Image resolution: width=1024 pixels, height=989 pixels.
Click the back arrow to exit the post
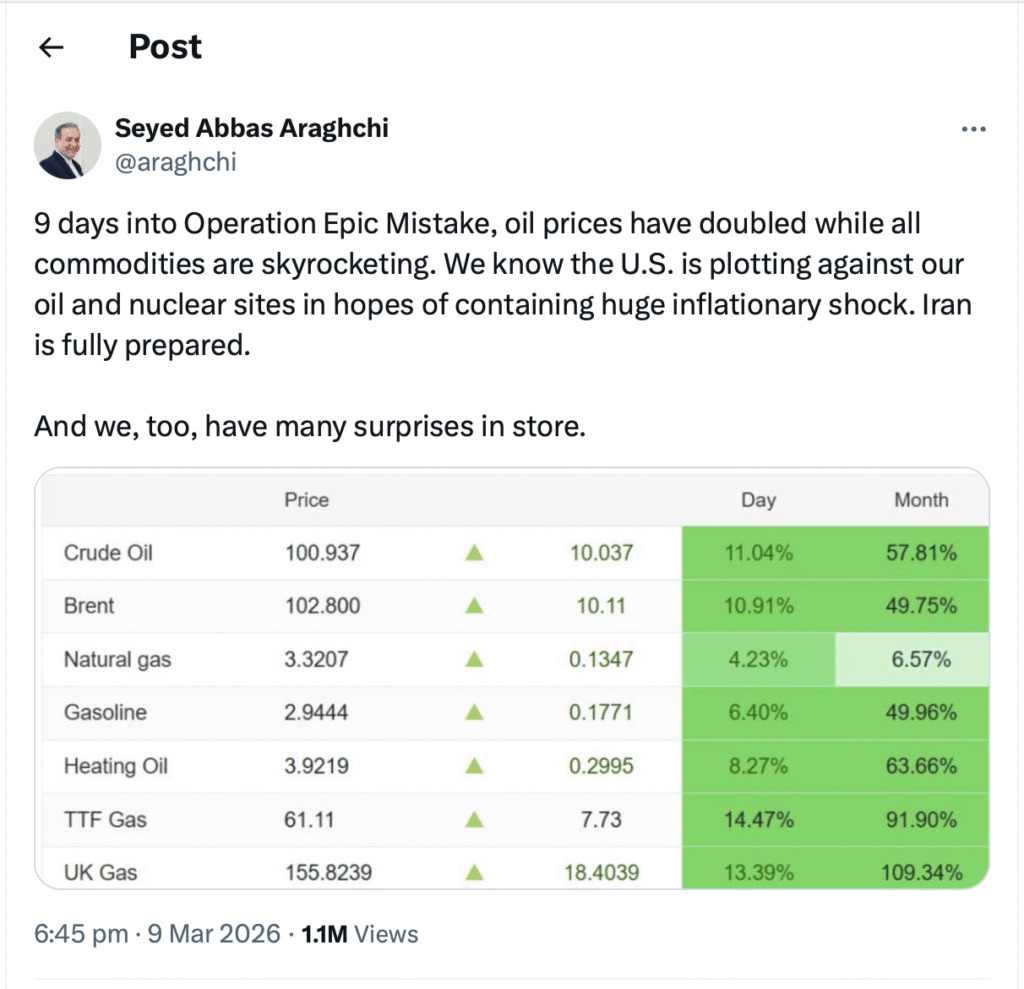click(51, 47)
